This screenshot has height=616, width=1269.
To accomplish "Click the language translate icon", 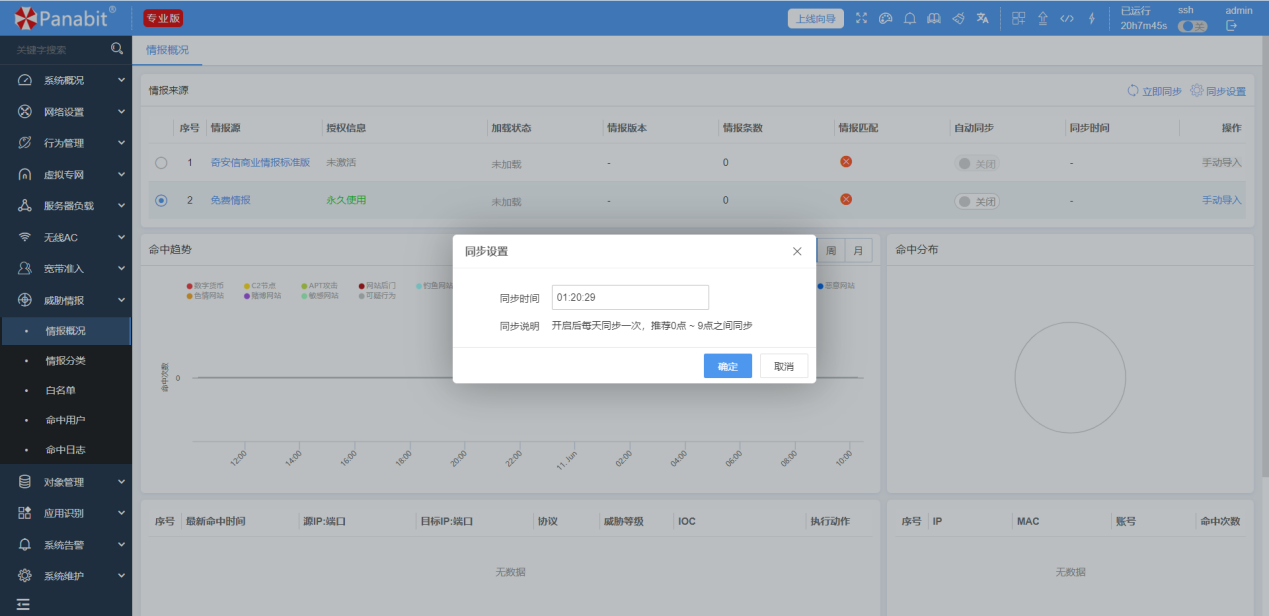I will coord(982,18).
